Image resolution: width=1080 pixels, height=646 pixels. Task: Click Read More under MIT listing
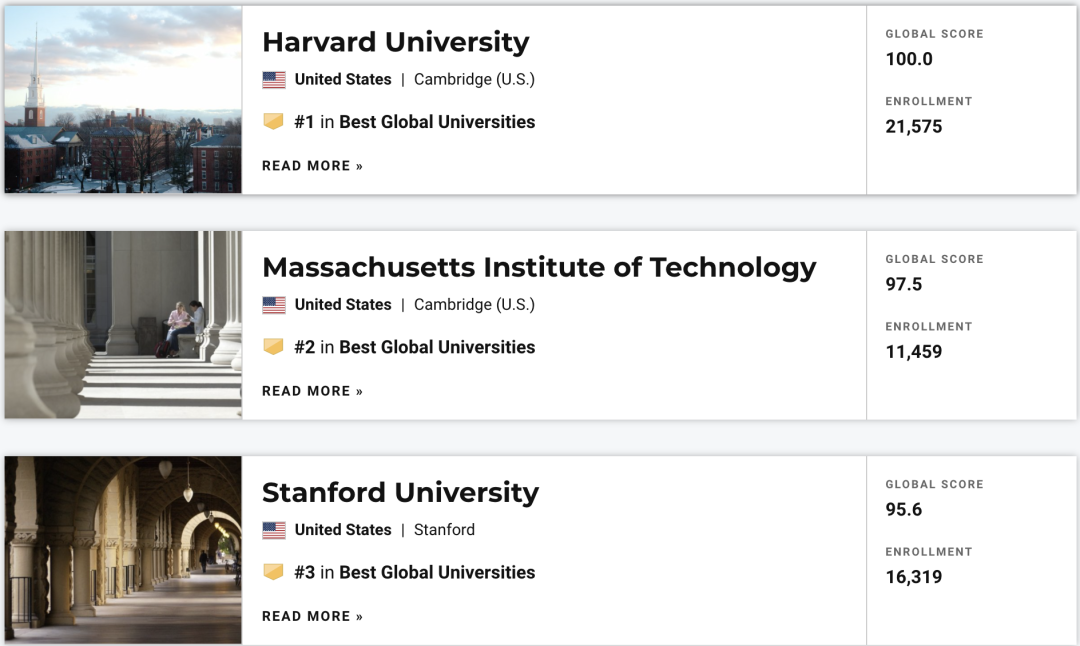click(312, 391)
